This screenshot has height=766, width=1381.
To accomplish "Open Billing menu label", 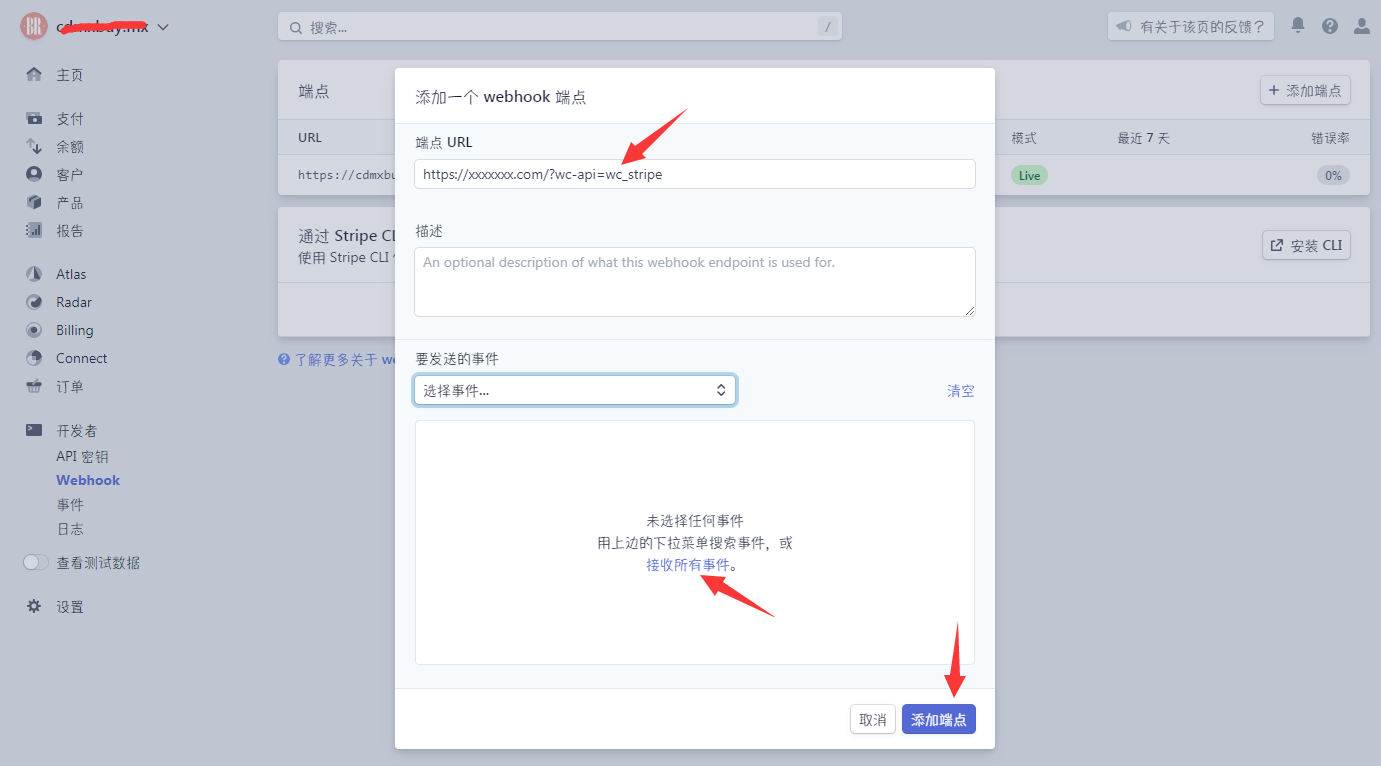I will click(x=75, y=330).
